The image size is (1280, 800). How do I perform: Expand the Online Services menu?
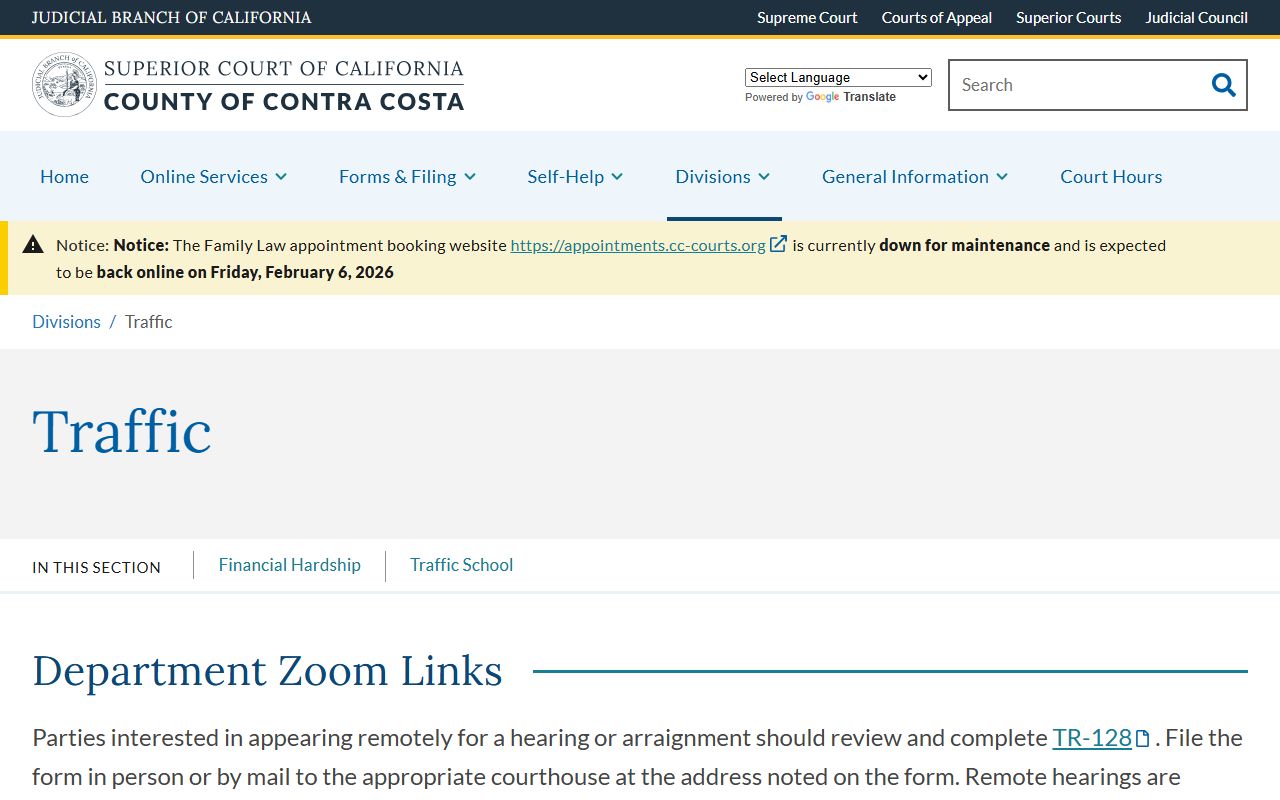tap(214, 176)
